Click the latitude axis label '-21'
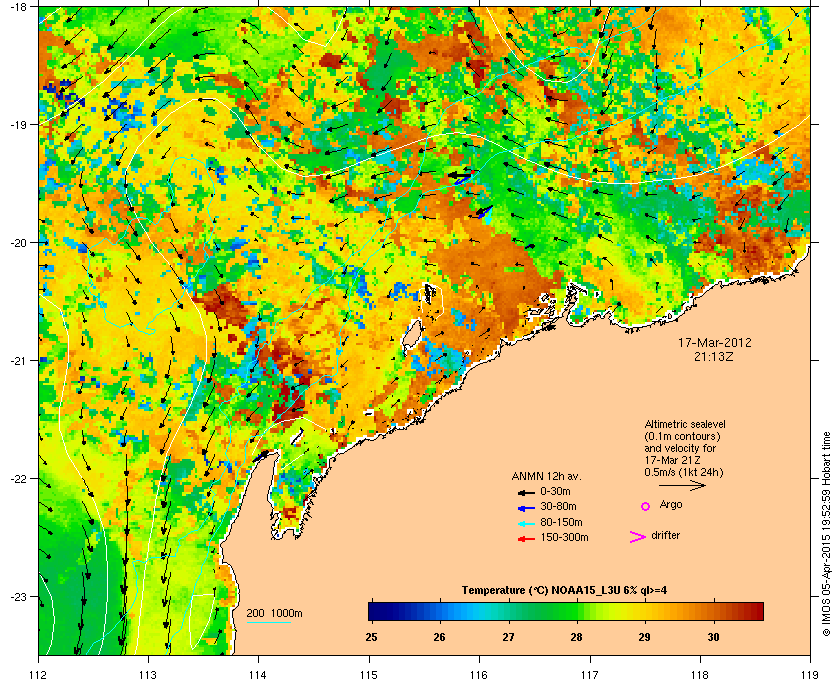This screenshot has width=840, height=680. coord(19,361)
